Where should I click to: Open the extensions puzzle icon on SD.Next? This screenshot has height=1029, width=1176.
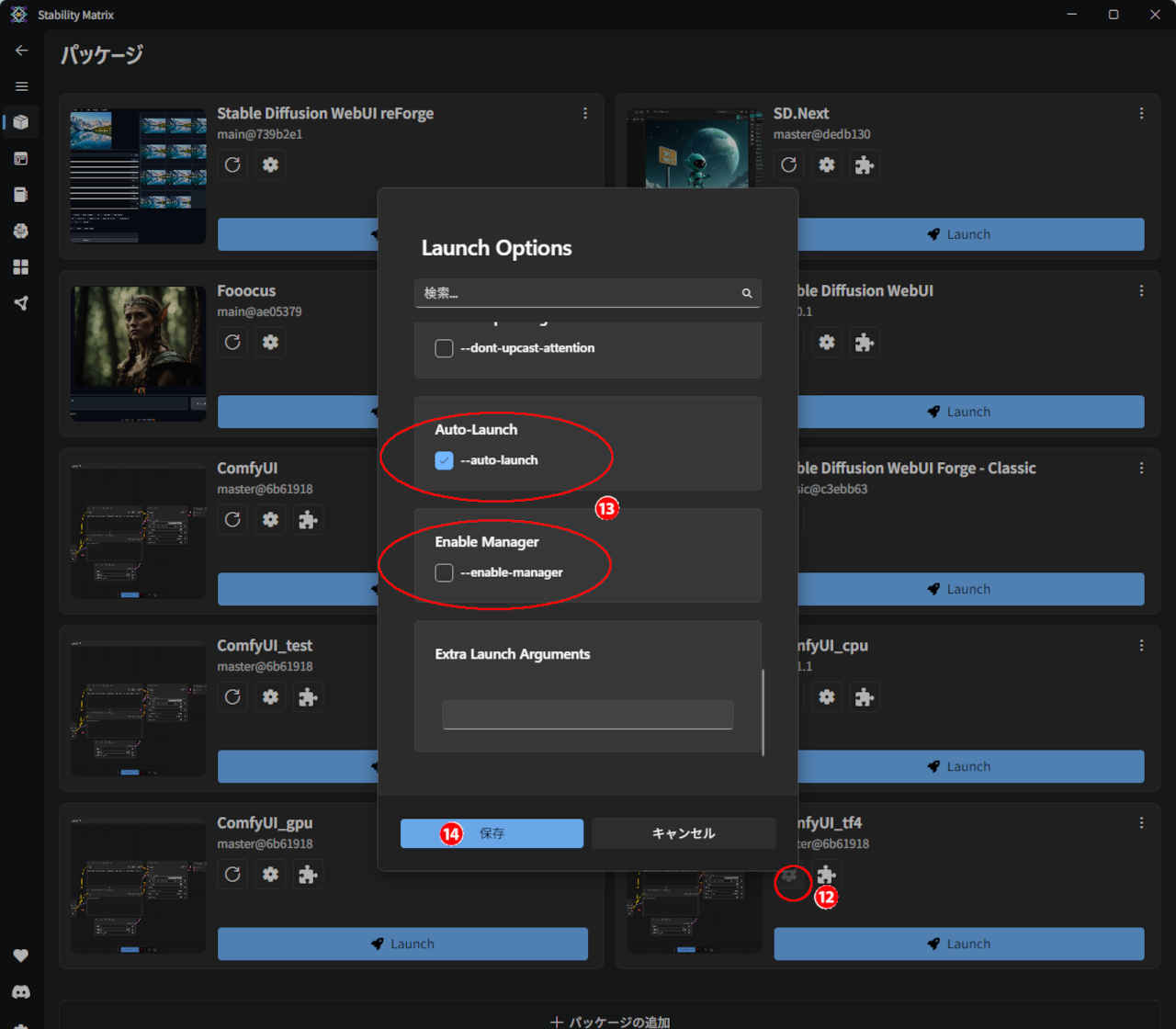coord(864,164)
